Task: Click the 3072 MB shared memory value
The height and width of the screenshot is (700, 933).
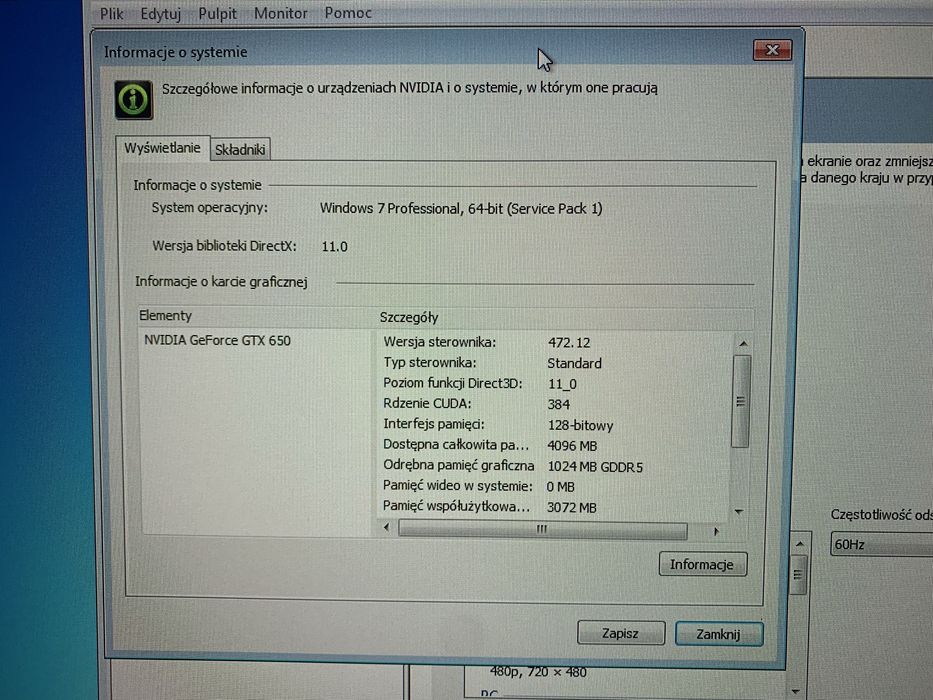Action: coord(571,508)
